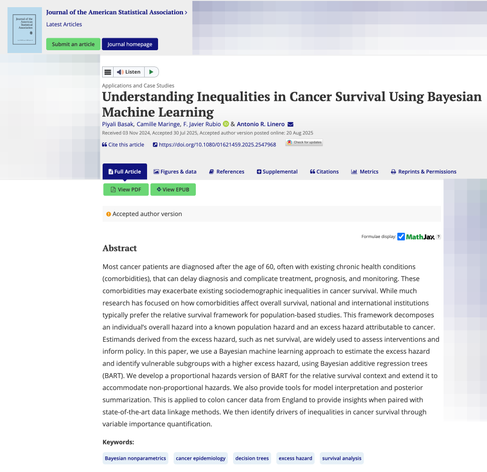The width and height of the screenshot is (487, 472).
Task: Click Antonio R. Linero's email envelope icon
Action: tap(290, 124)
